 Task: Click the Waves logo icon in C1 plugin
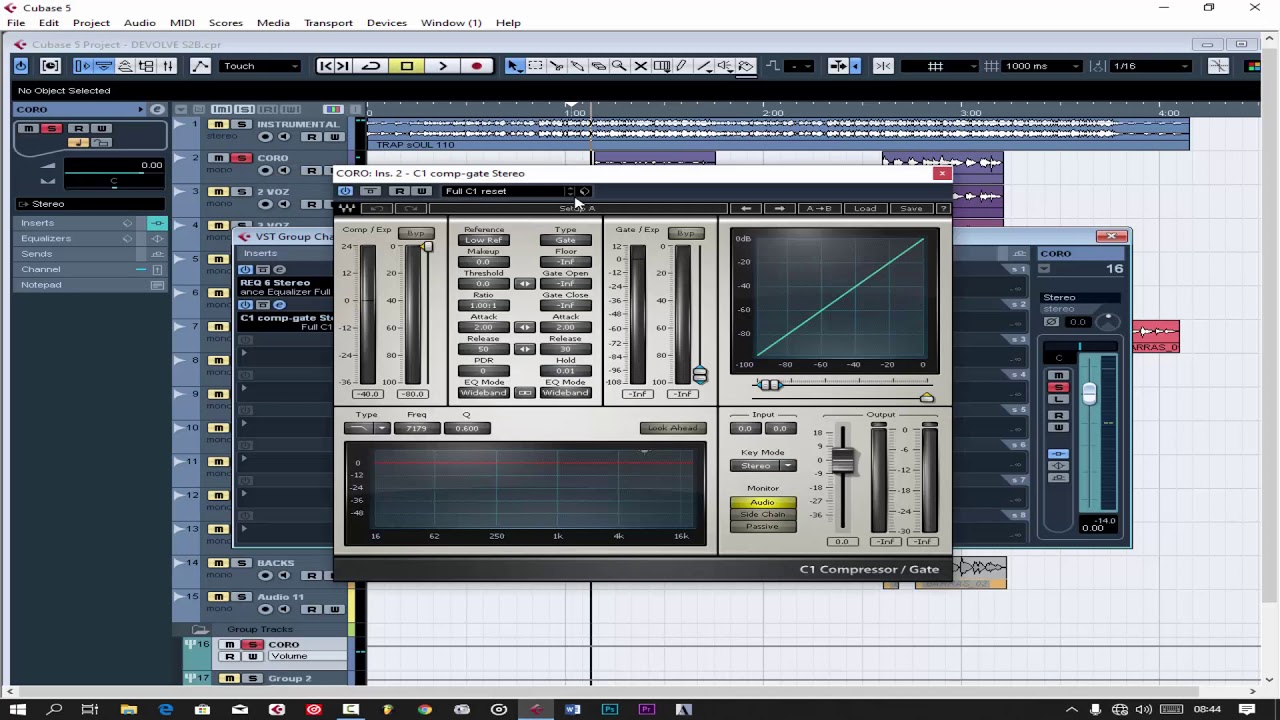point(347,208)
